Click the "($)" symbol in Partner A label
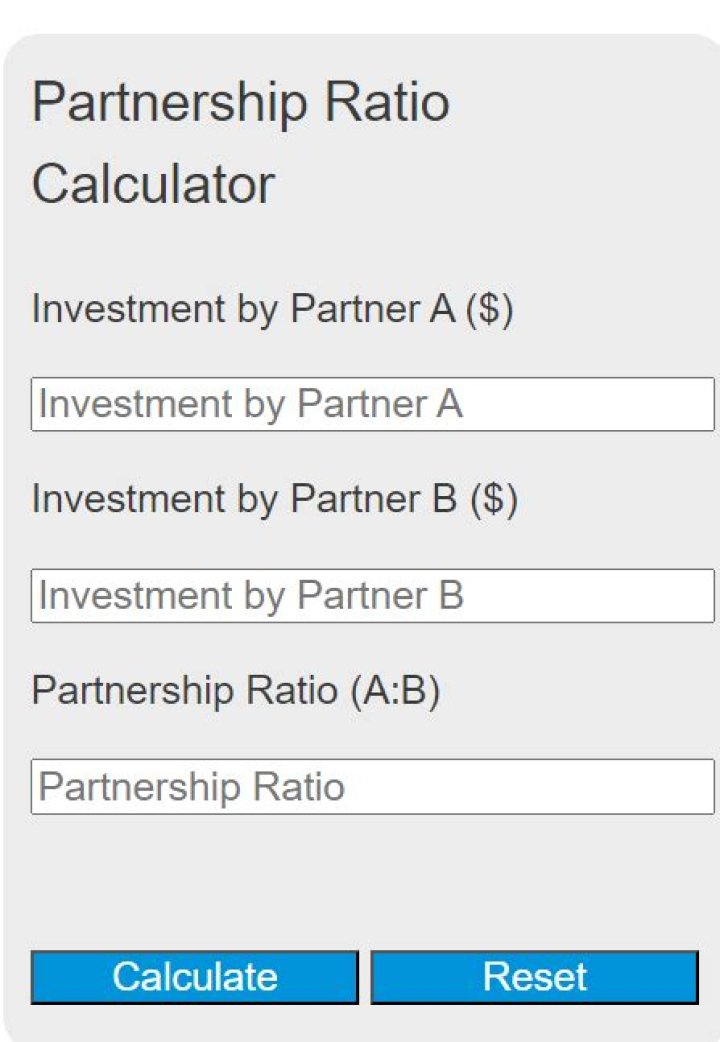720x1042 pixels. pos(490,310)
